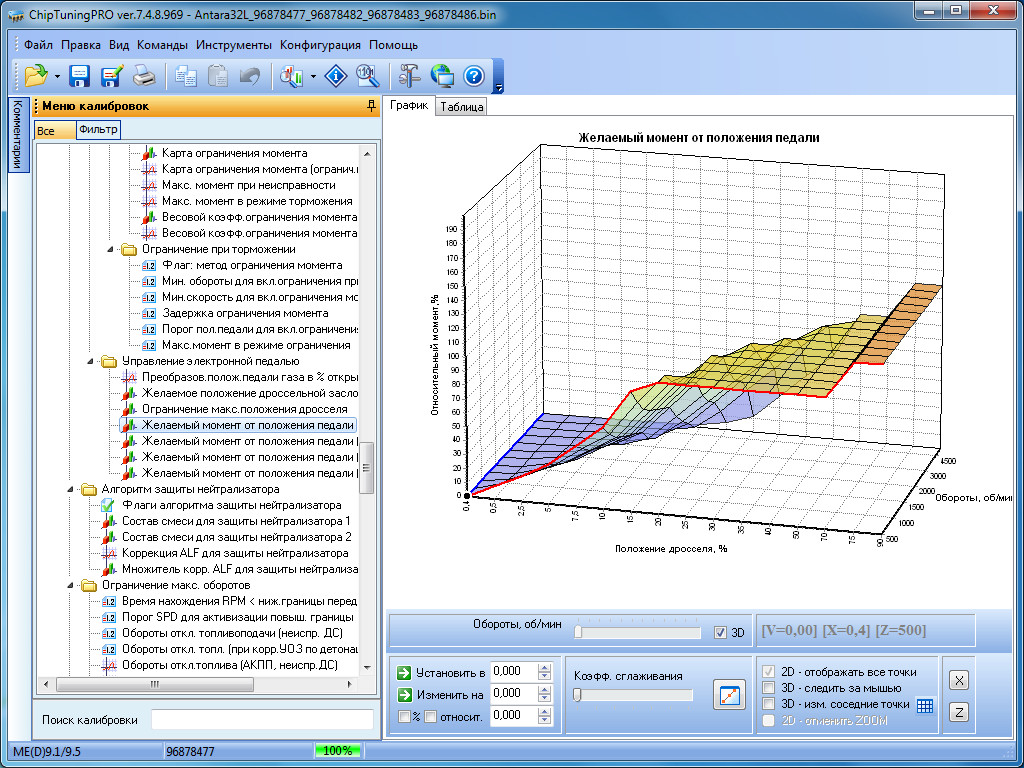Click green arrow beside 'Установить в'
The height and width of the screenshot is (768, 1024).
pos(403,672)
